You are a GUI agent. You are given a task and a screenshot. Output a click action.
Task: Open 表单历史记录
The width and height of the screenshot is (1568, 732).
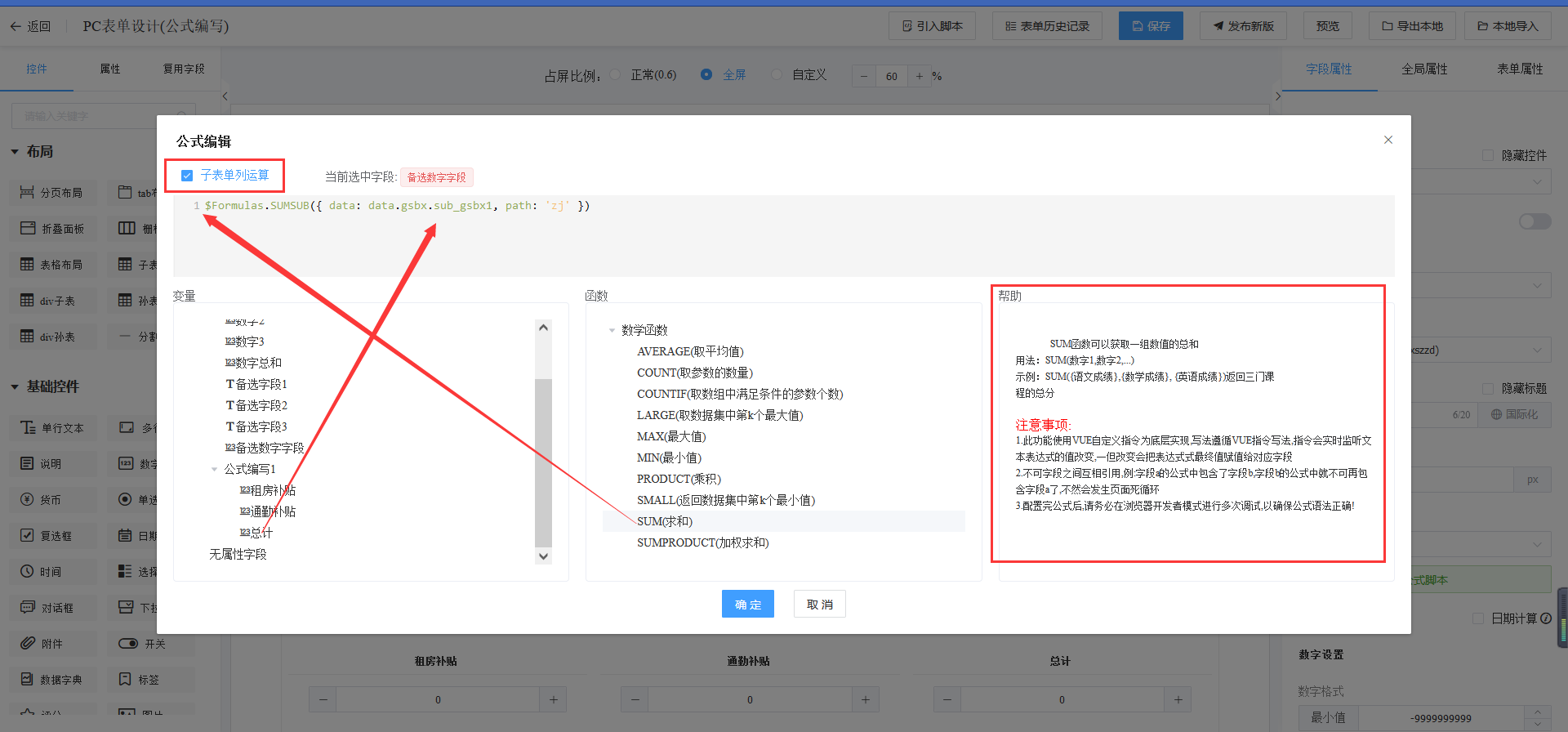tap(1047, 26)
